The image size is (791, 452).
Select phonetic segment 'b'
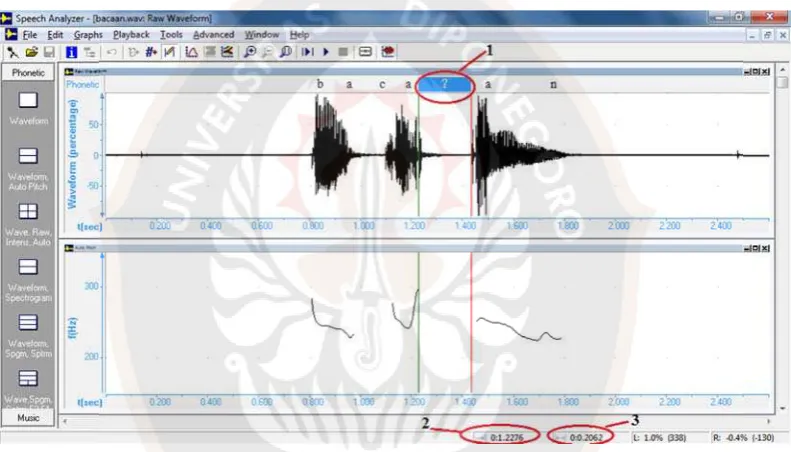(320, 84)
